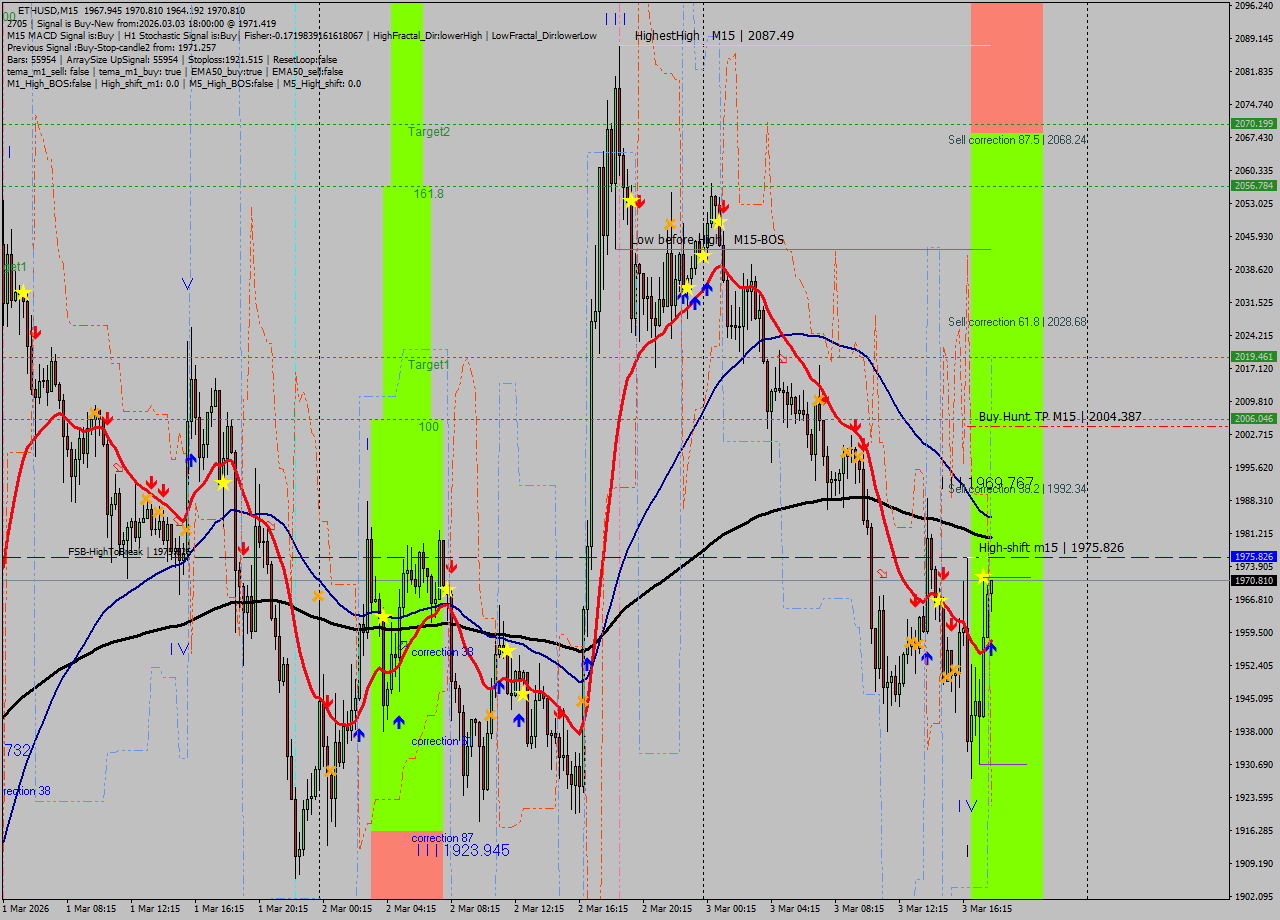Click the red down arrow at the far left
Image resolution: width=1280 pixels, height=920 pixels.
click(x=34, y=334)
